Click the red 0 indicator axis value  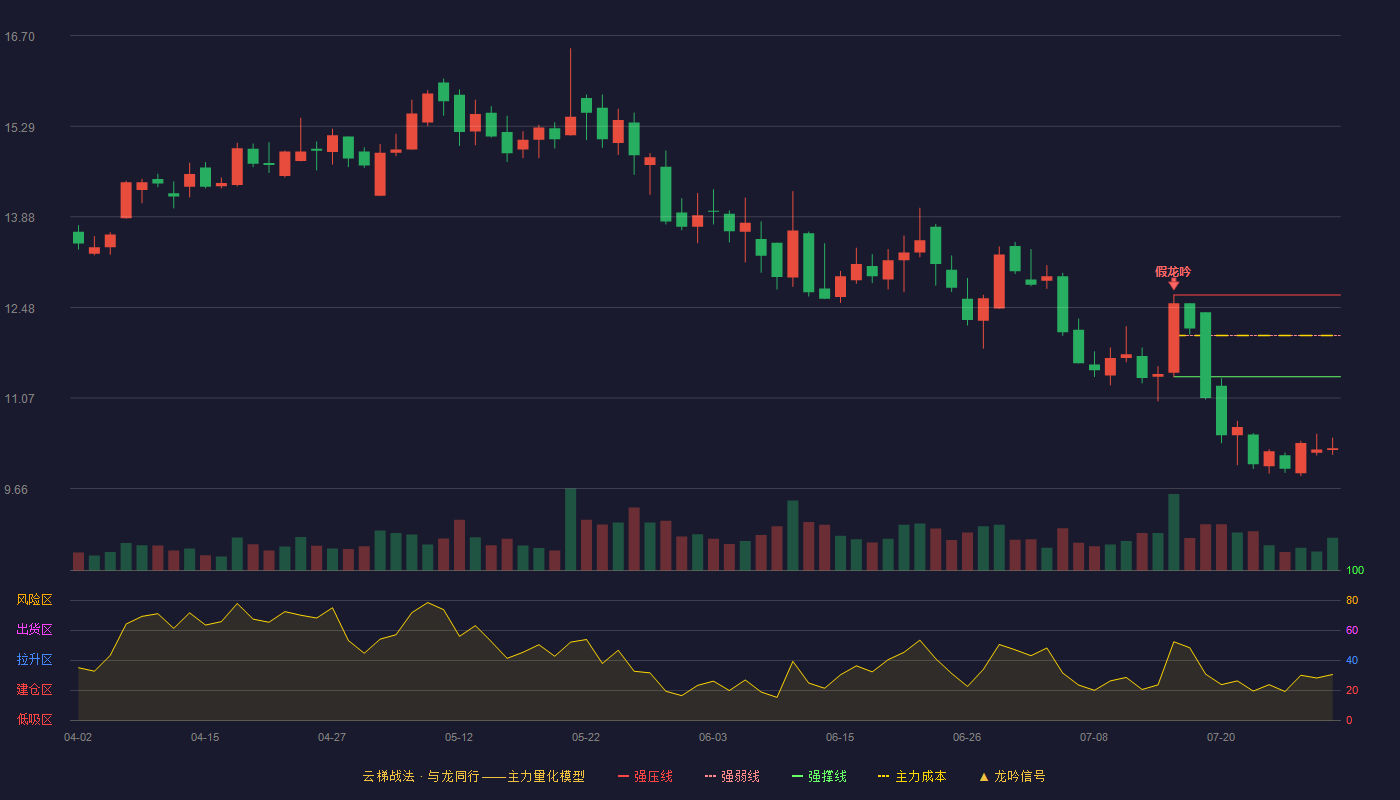[x=1349, y=720]
